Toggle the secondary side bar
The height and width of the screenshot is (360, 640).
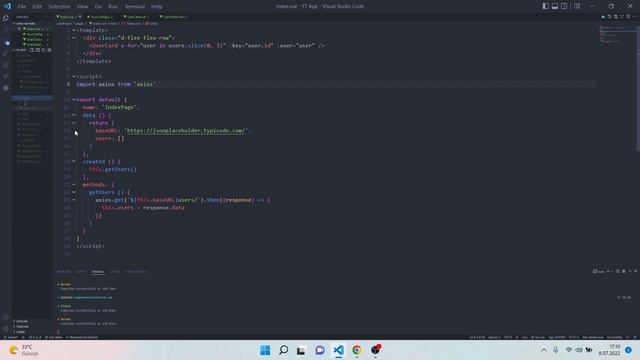[x=564, y=6]
